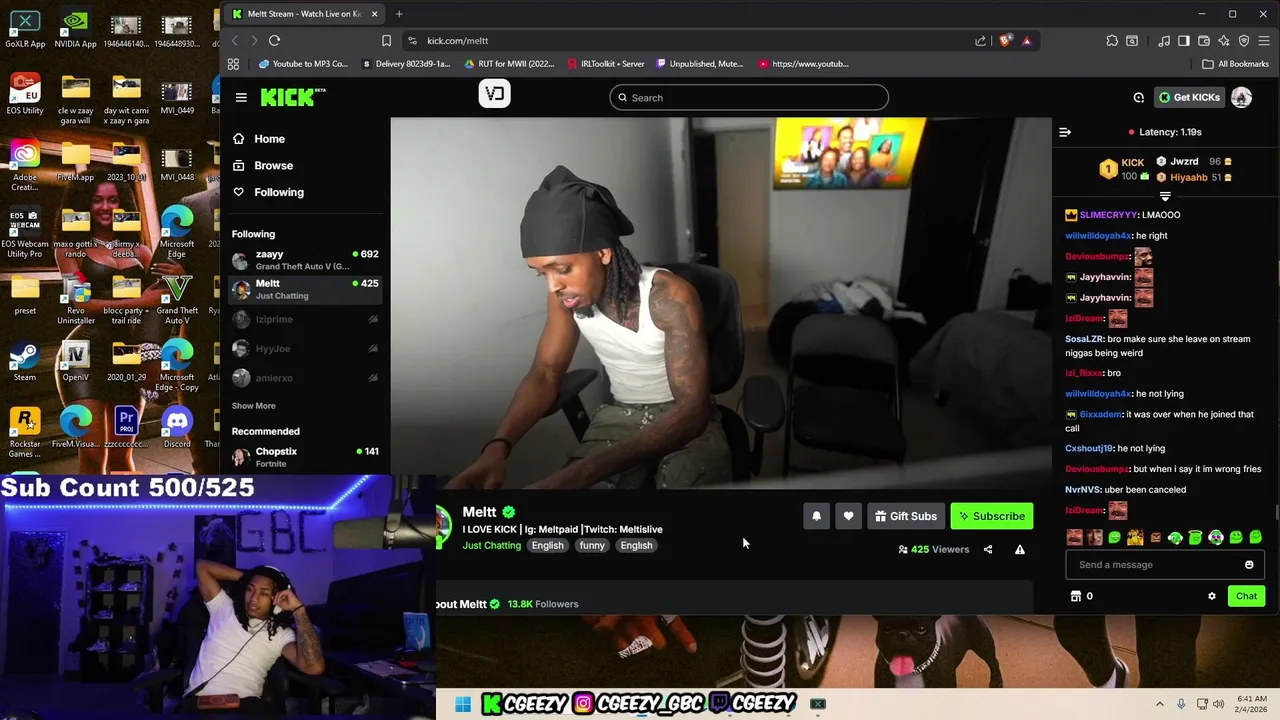Open Discord desktop shortcut
Image resolution: width=1280 pixels, height=720 pixels.
[177, 426]
